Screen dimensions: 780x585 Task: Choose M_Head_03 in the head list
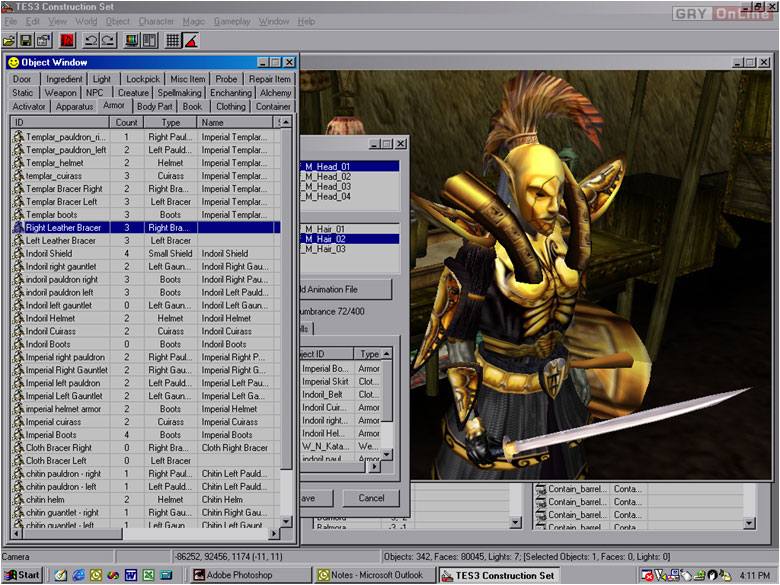tap(349, 187)
